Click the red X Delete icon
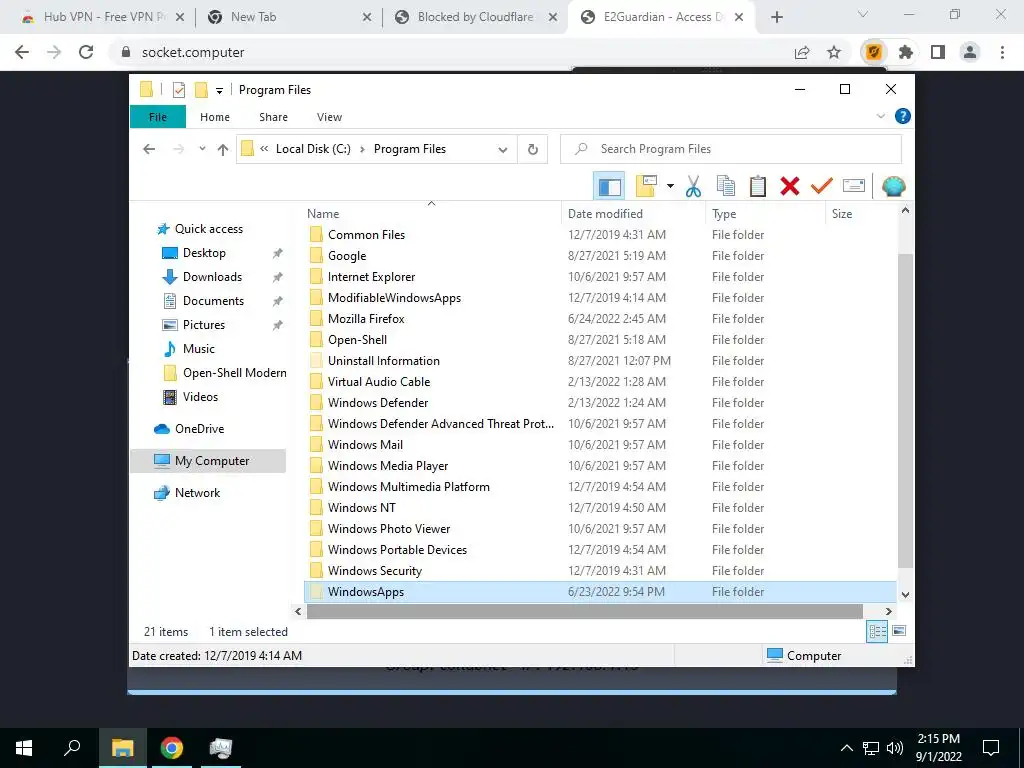1024x768 pixels. pos(790,187)
